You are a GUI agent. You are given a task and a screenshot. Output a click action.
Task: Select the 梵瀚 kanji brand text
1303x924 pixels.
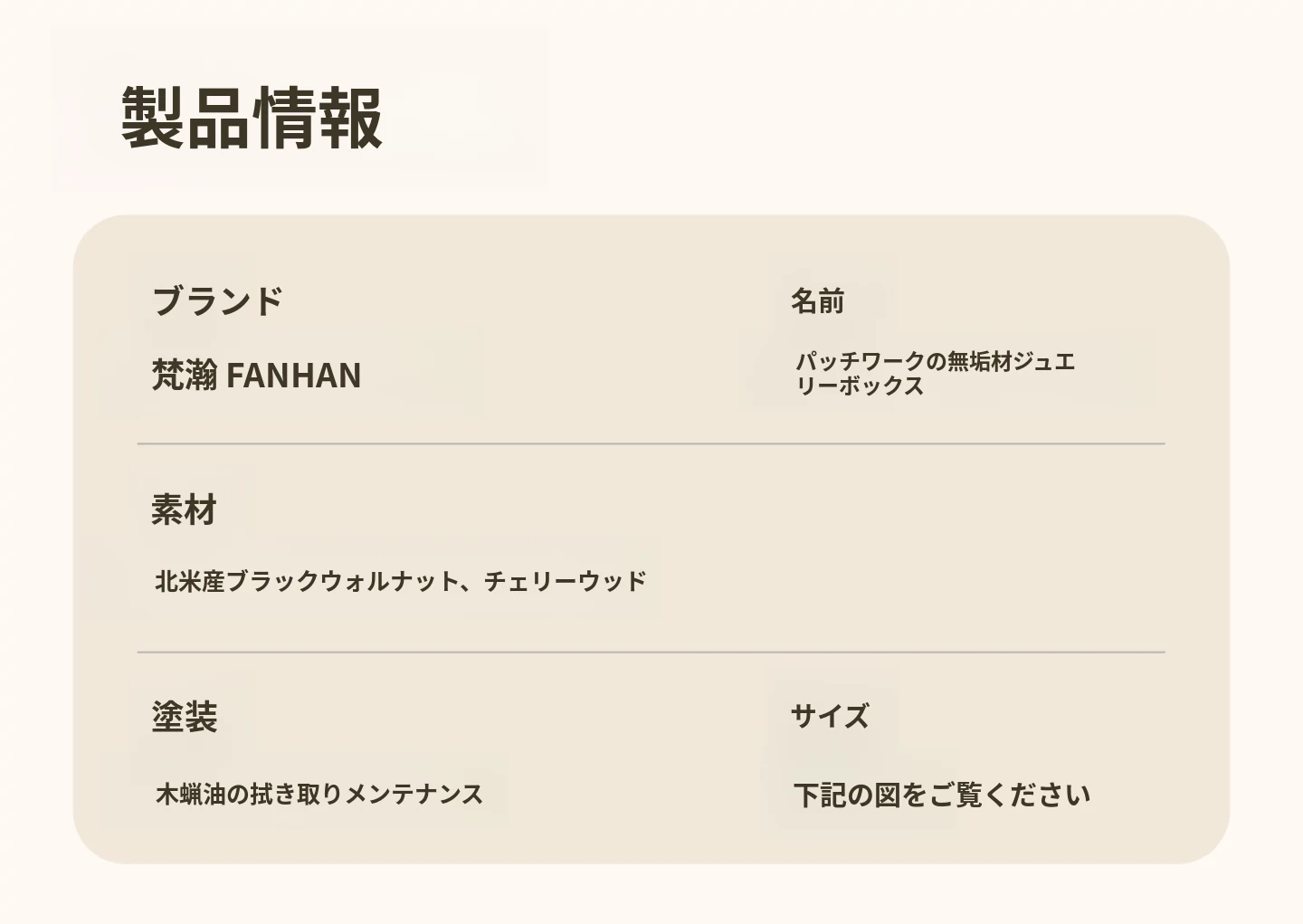[184, 375]
